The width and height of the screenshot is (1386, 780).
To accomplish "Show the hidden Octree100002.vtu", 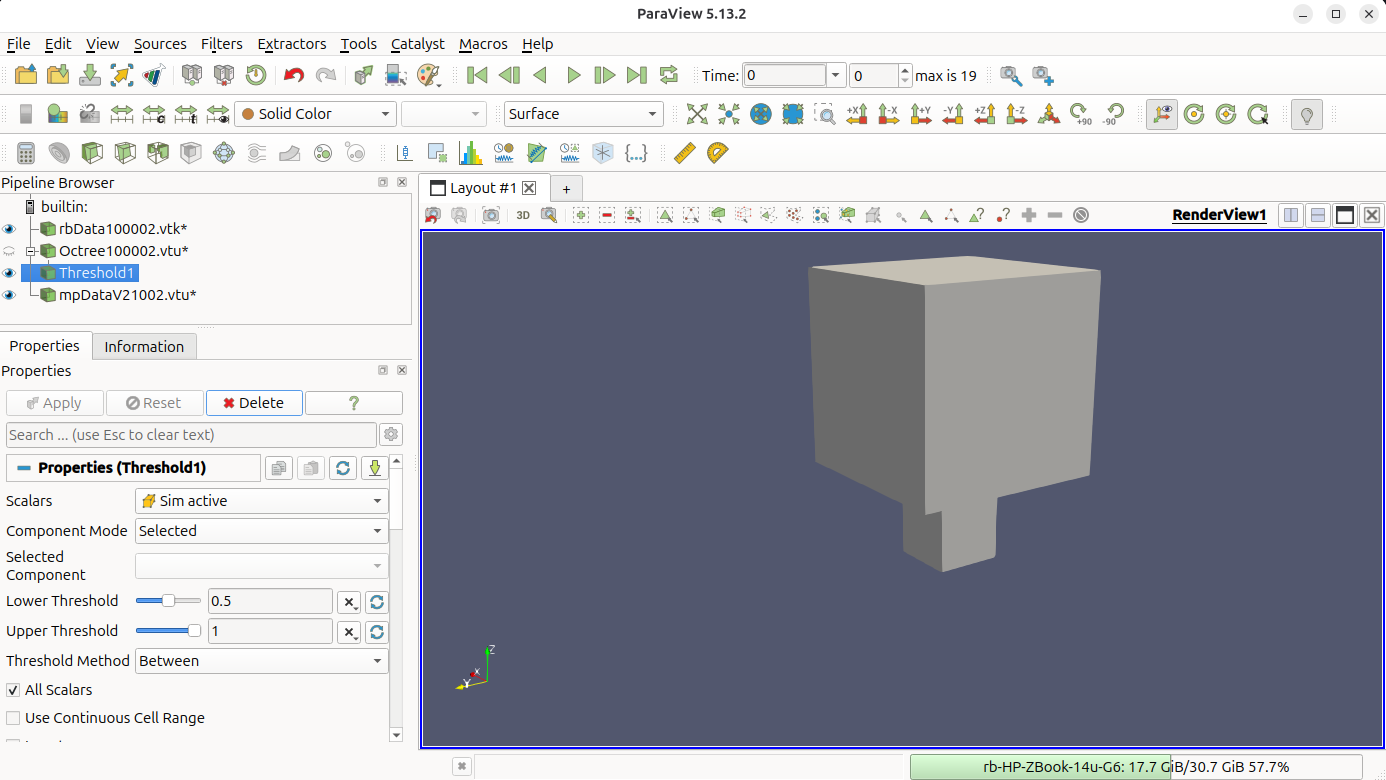I will pyautogui.click(x=10, y=251).
